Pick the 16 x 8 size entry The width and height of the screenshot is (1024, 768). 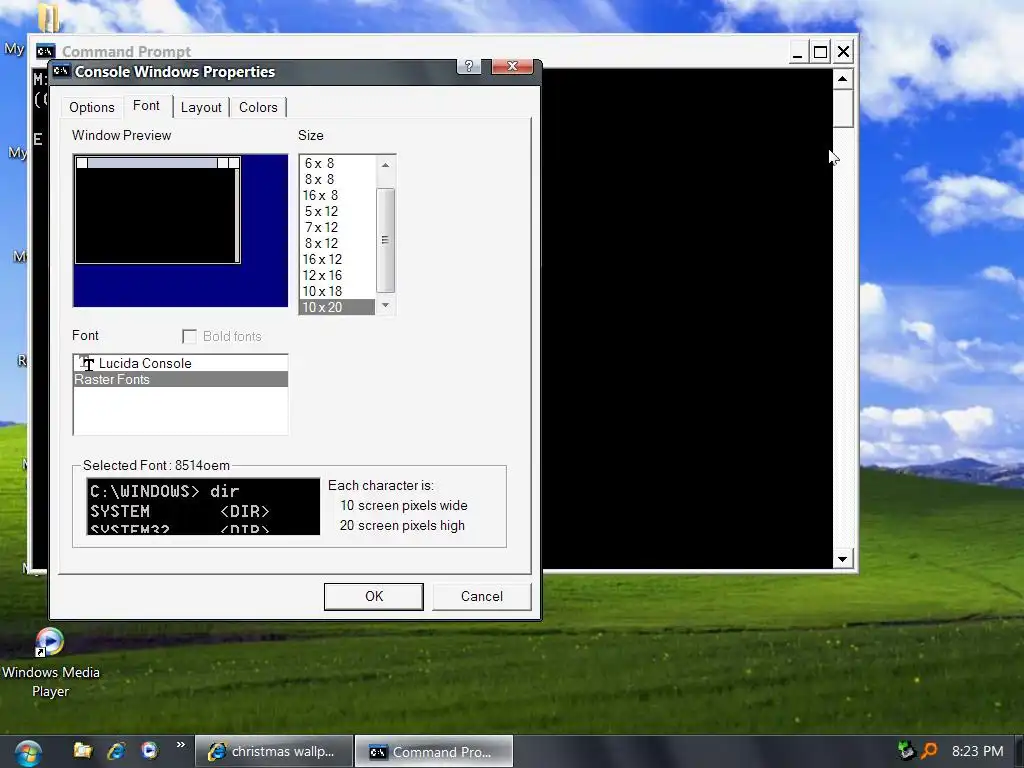(x=337, y=195)
